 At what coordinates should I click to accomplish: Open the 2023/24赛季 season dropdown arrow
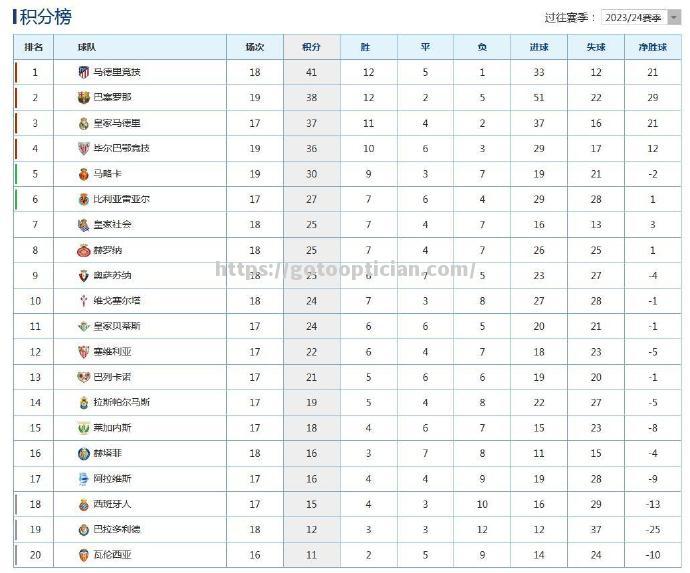(674, 17)
